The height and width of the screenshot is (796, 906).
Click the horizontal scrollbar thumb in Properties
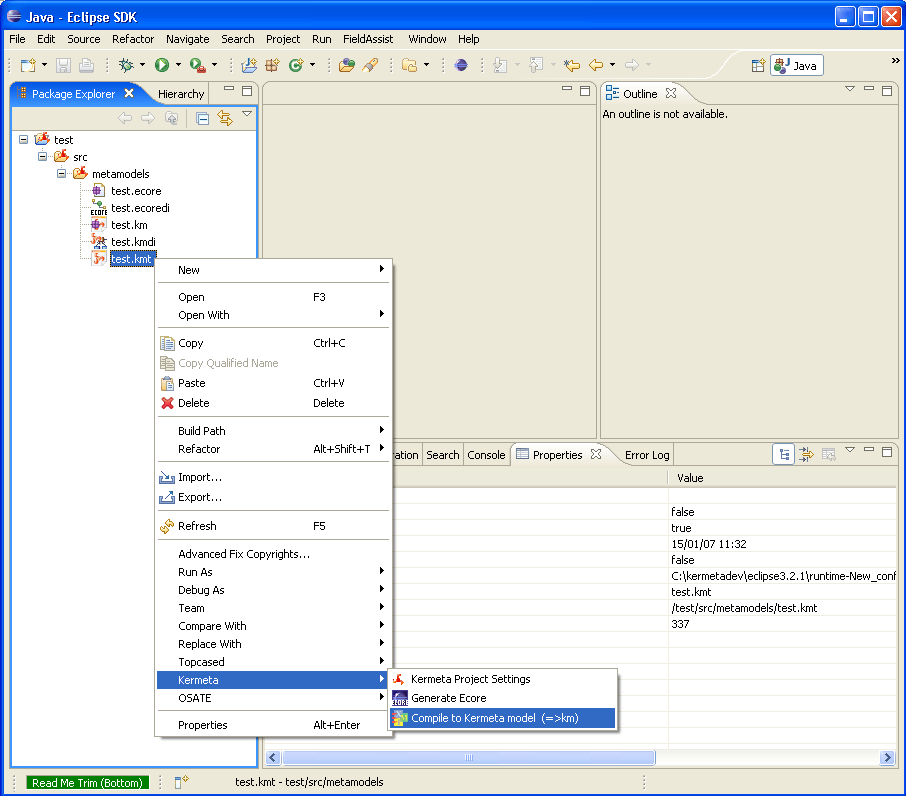point(469,757)
